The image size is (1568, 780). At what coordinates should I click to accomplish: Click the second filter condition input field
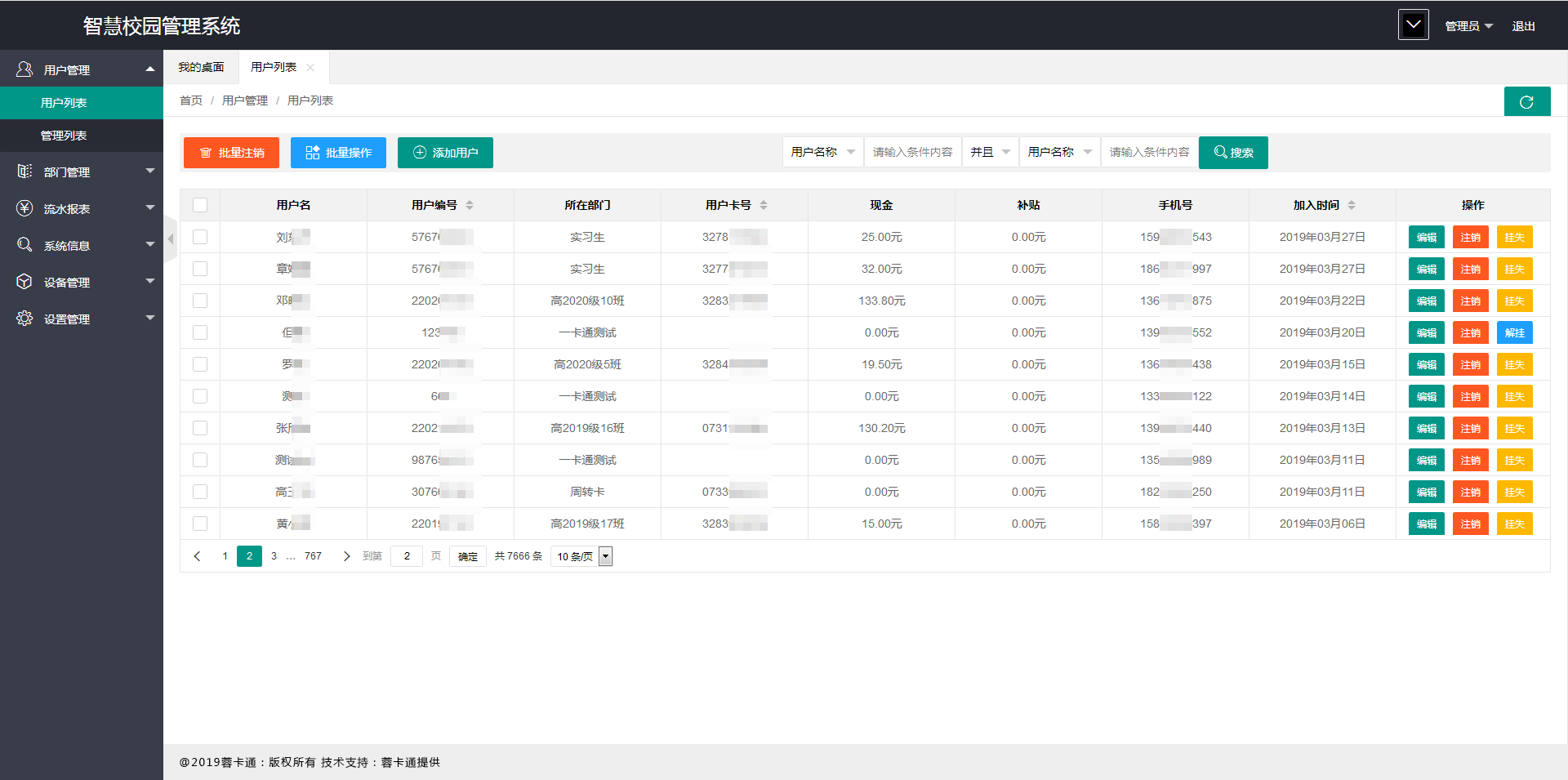pos(1150,152)
